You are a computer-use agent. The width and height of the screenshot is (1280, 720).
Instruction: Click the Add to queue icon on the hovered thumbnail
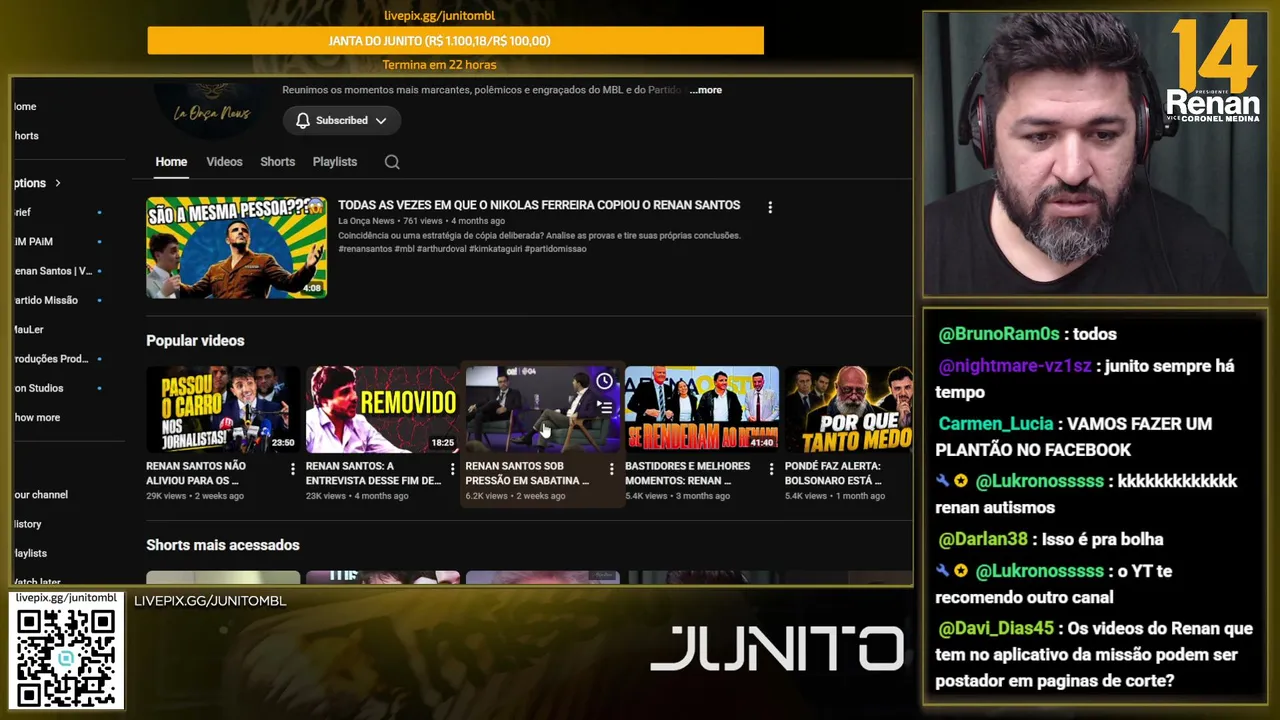(604, 407)
